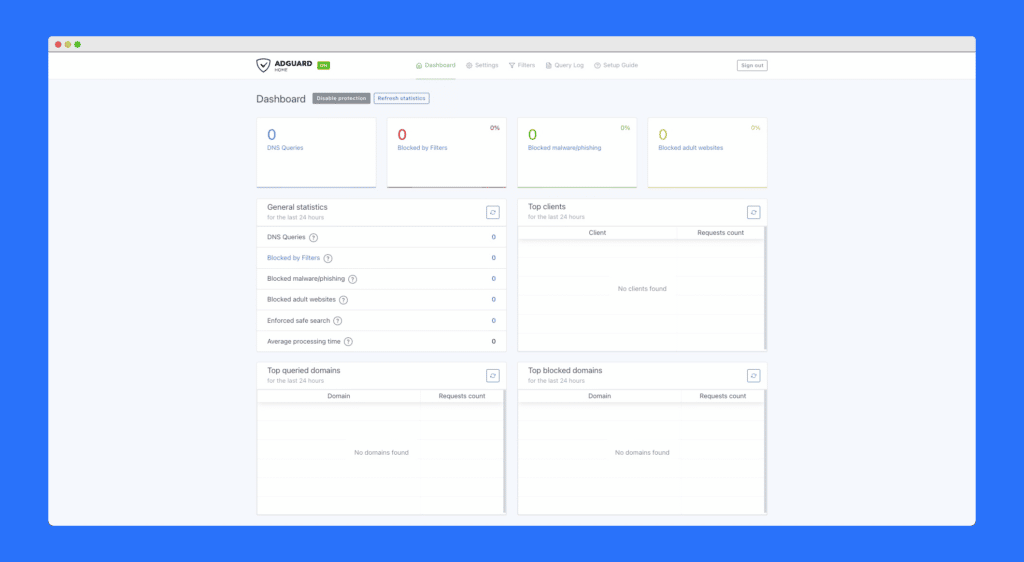Refresh the Top blocked domains card
Screen dimensions: 1024x562
(753, 375)
